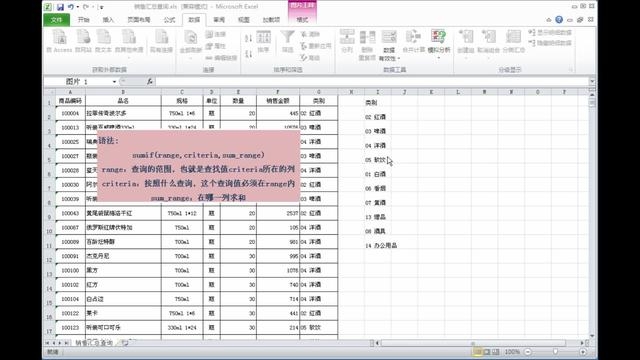Click the Save icon in quick access toolbar
This screenshot has height=360, width=640.
(x=60, y=7)
